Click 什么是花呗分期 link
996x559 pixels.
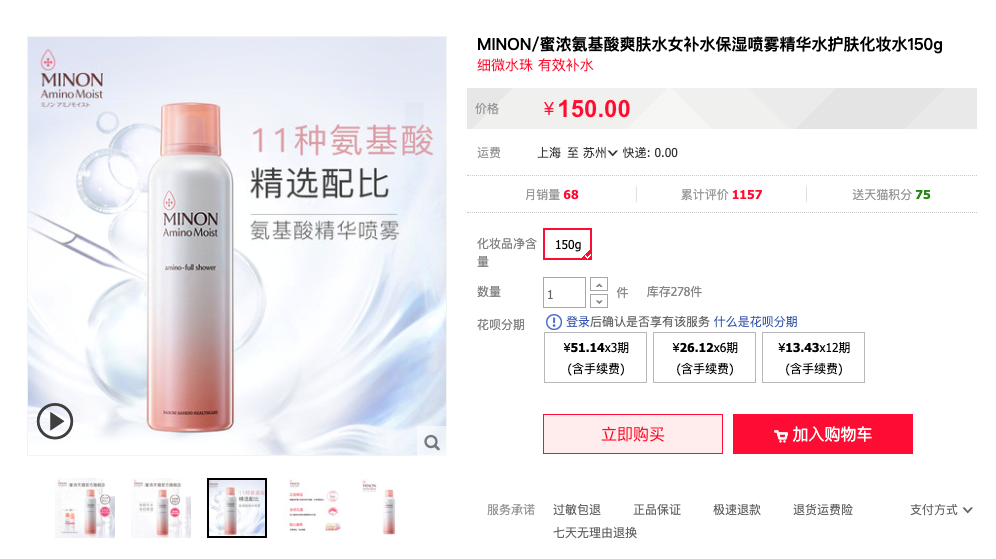tap(755, 322)
